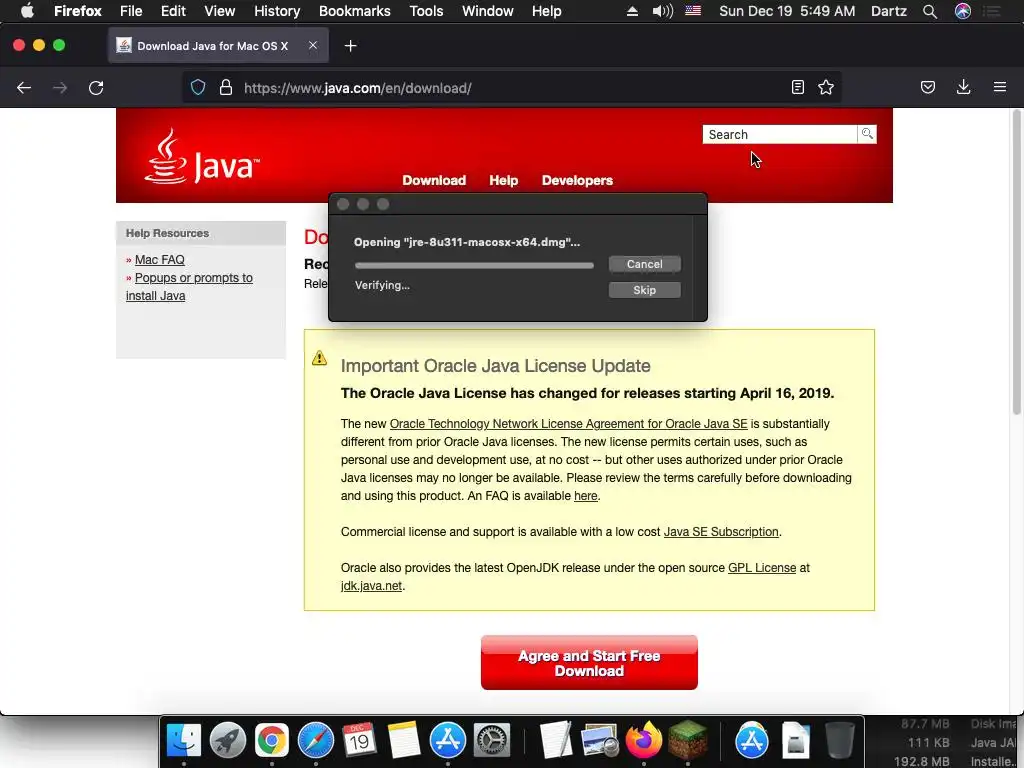Screen dimensions: 1024x768
Task: Click the Java site Search field
Action: click(x=780, y=134)
